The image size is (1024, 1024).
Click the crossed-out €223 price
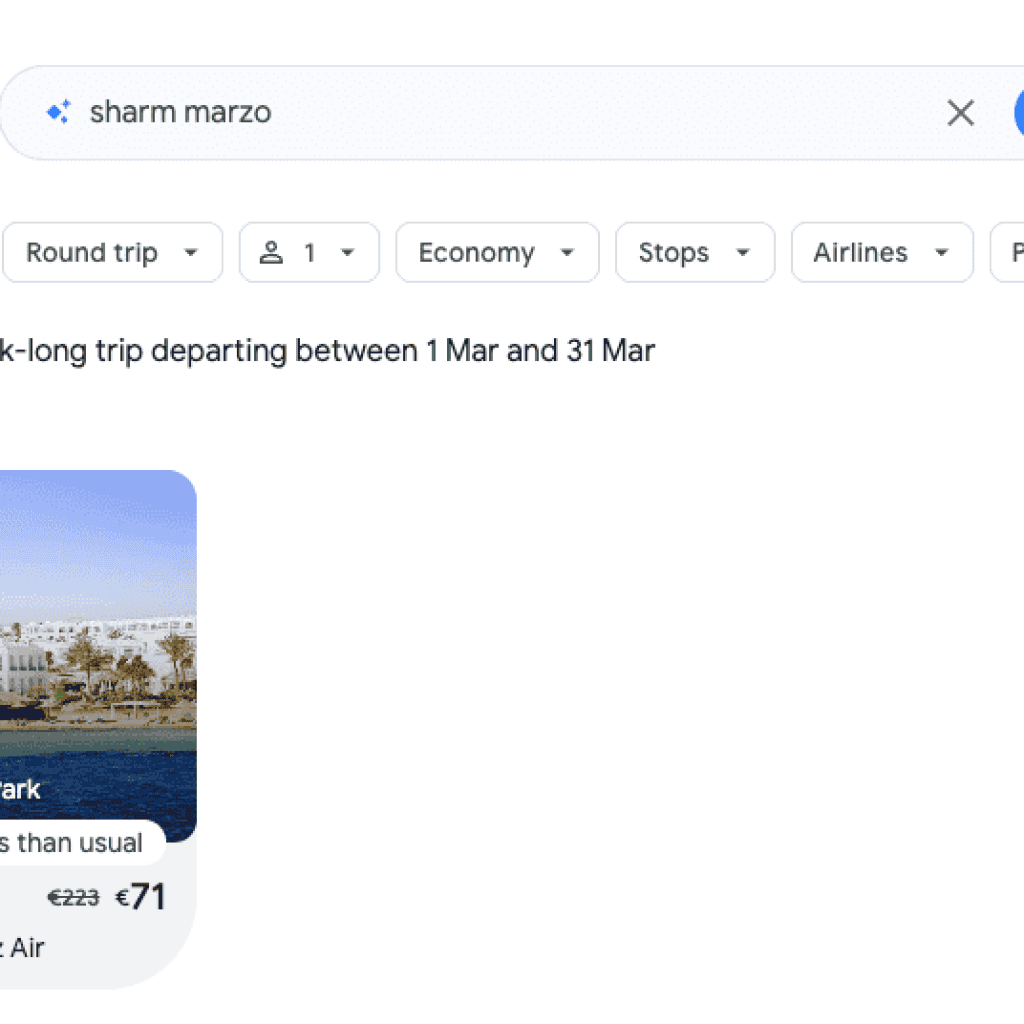[72, 898]
